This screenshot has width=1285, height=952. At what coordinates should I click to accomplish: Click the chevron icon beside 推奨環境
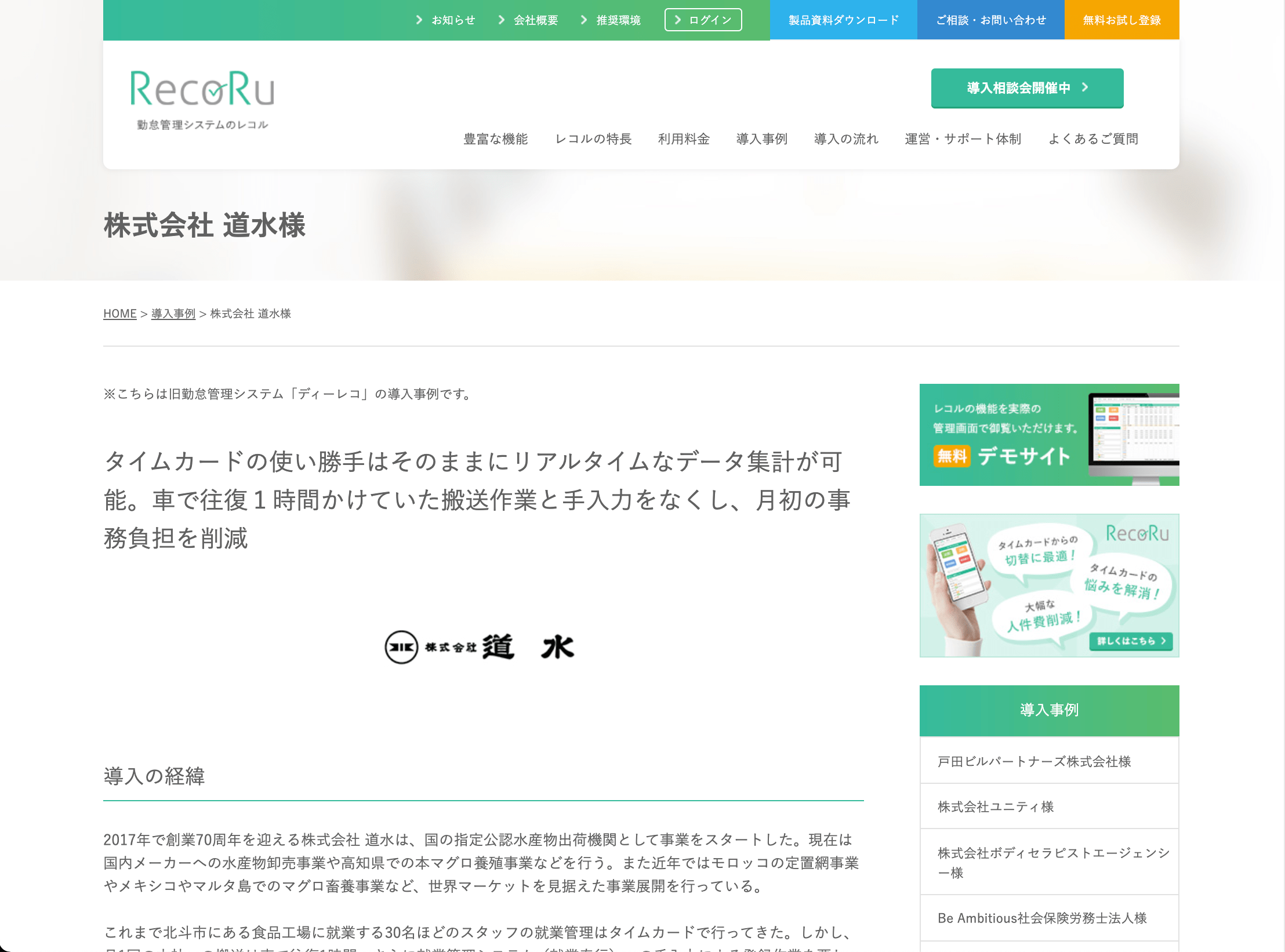click(x=584, y=20)
